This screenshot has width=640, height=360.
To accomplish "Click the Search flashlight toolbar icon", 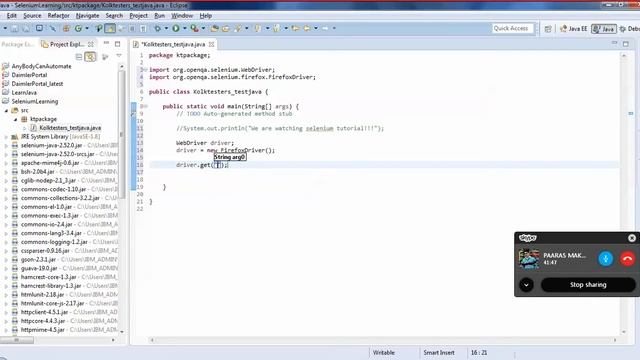I will click(237, 29).
